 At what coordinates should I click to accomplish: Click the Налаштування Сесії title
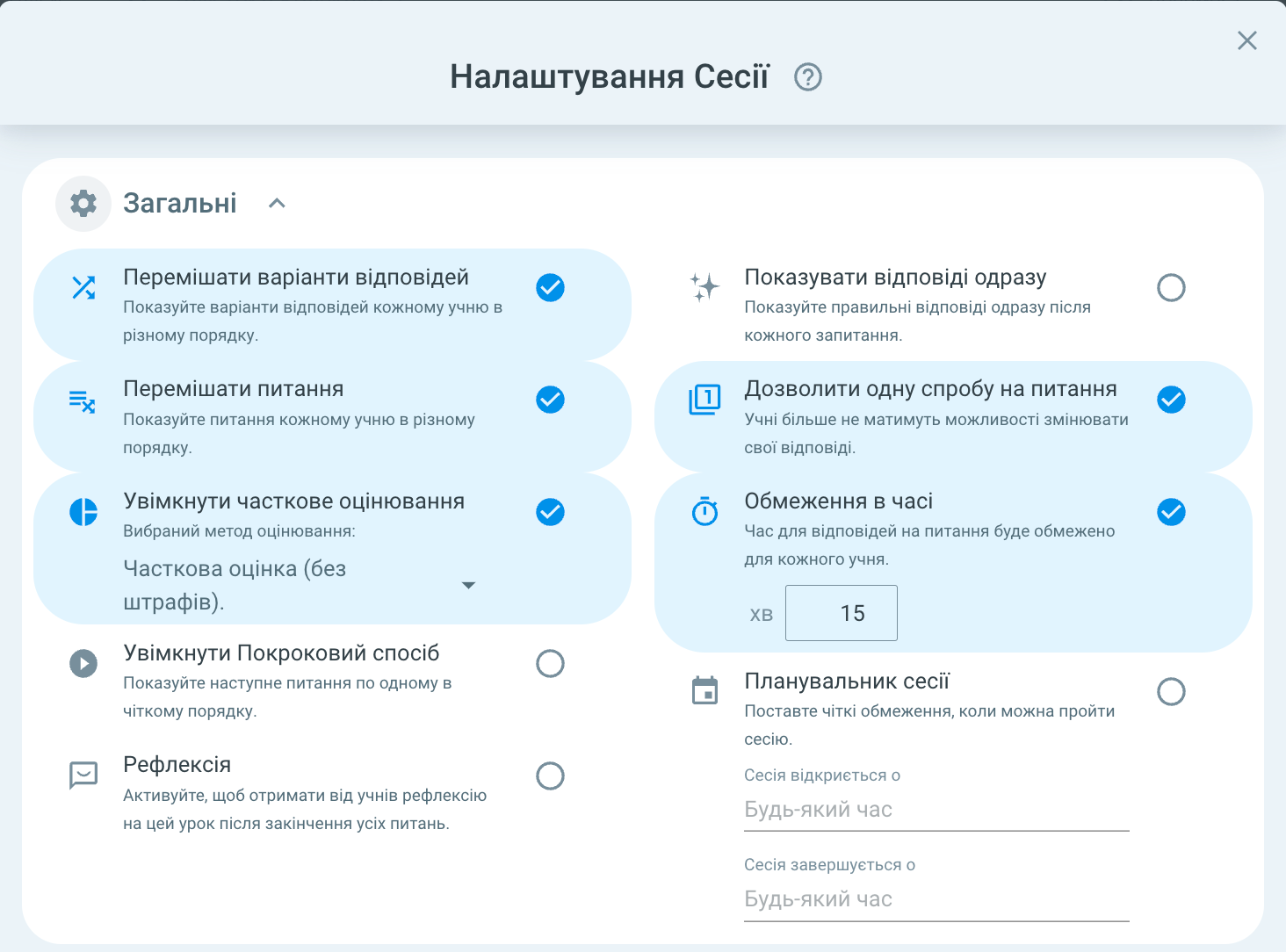point(610,76)
